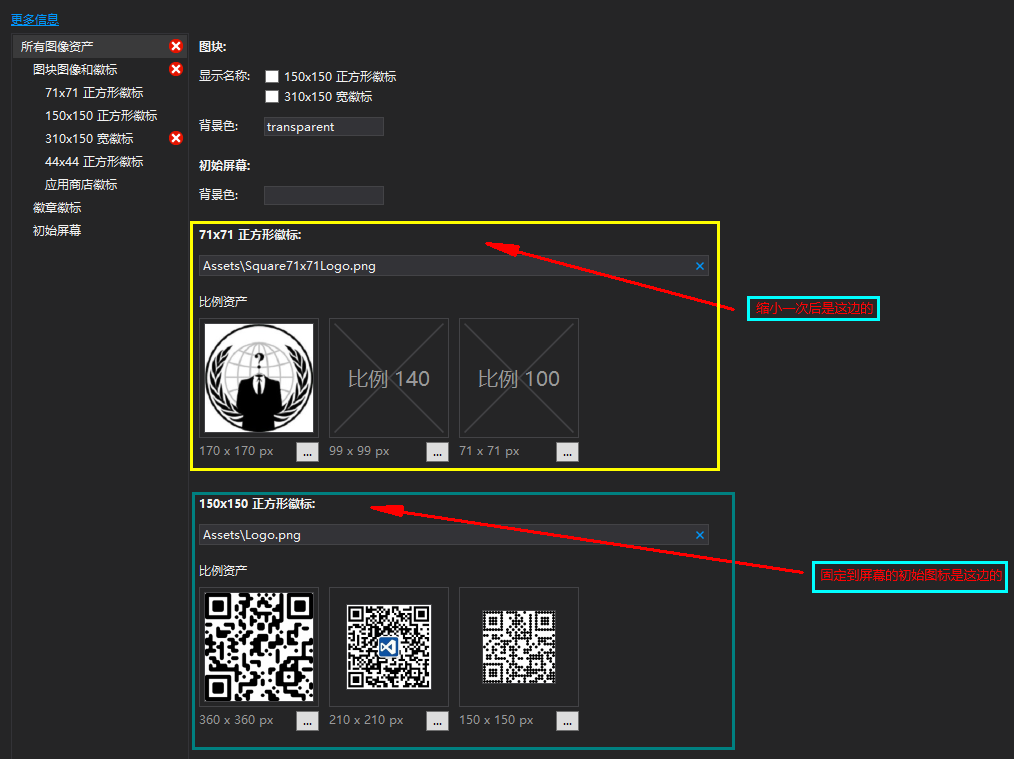Image resolution: width=1014 pixels, height=759 pixels.
Task: Click the error icon beside 所有图像资产
Action: pos(176,46)
